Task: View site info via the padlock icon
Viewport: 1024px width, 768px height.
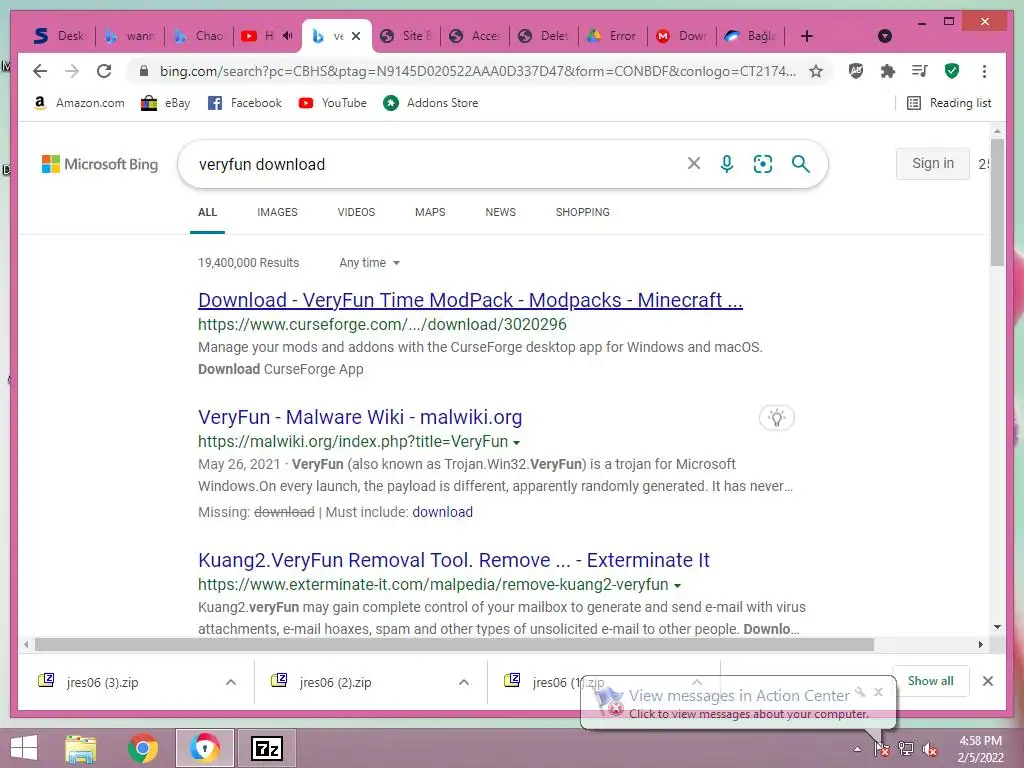Action: 144,71
